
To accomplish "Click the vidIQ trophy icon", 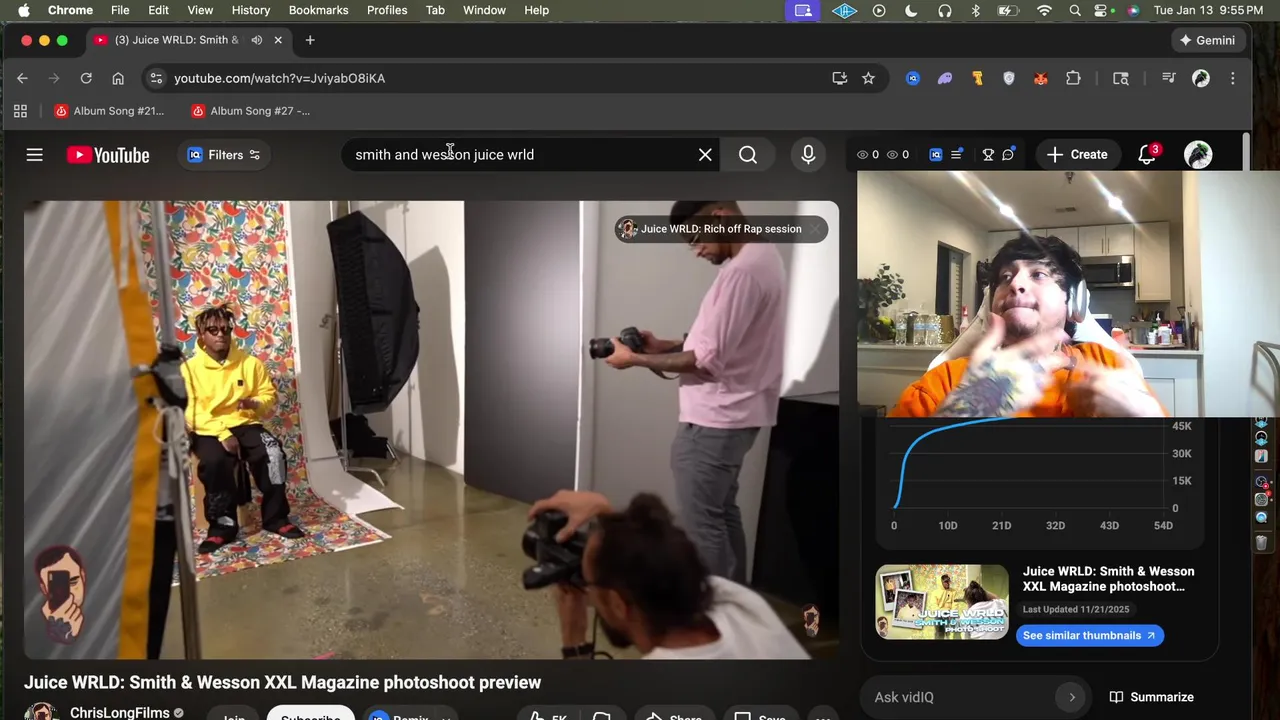I will pyautogui.click(x=988, y=155).
